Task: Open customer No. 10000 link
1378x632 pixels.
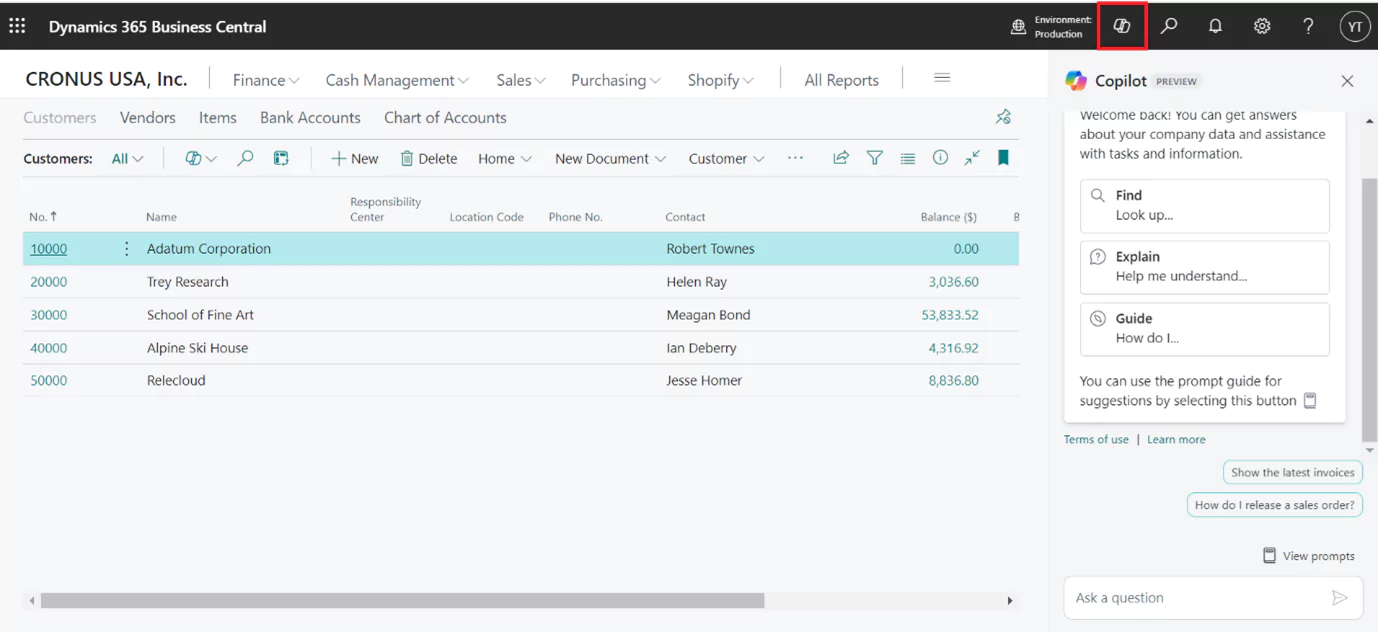Action: click(x=48, y=249)
